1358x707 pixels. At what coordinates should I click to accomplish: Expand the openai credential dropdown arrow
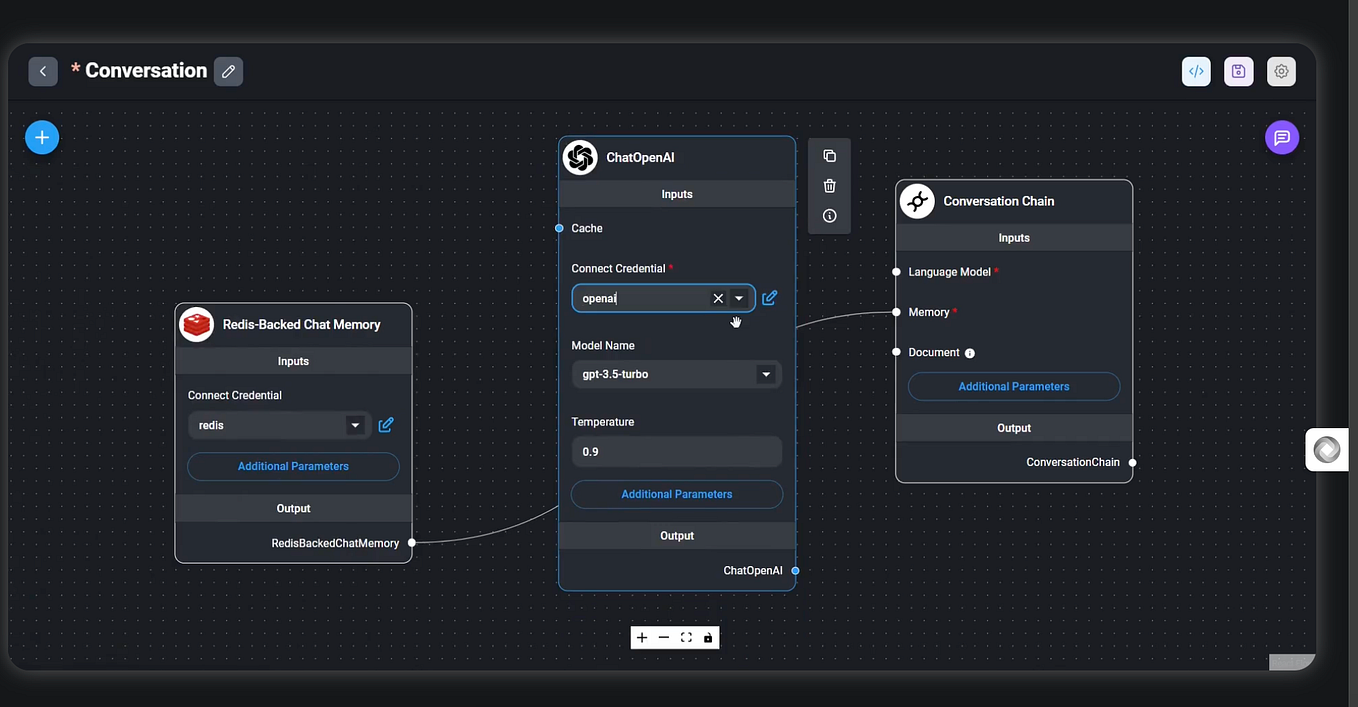click(739, 297)
